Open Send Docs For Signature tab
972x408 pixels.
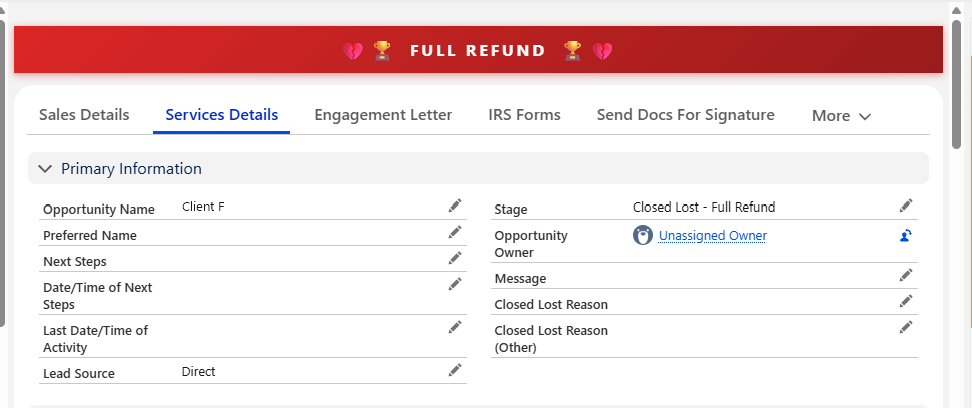[686, 115]
